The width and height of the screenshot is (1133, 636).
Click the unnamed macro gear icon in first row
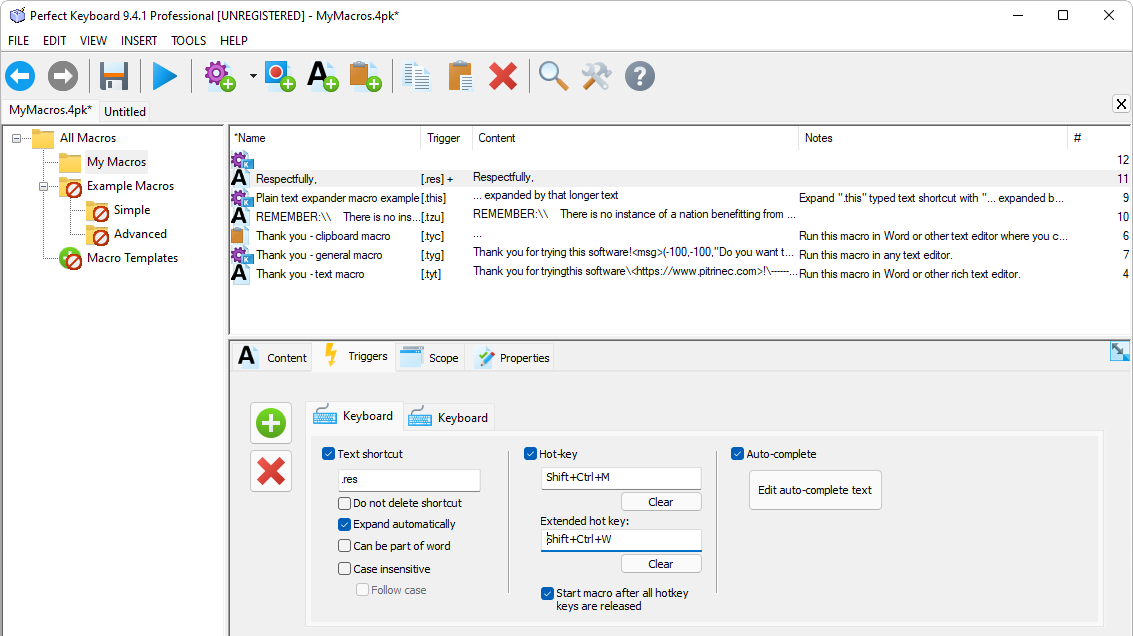click(x=241, y=160)
